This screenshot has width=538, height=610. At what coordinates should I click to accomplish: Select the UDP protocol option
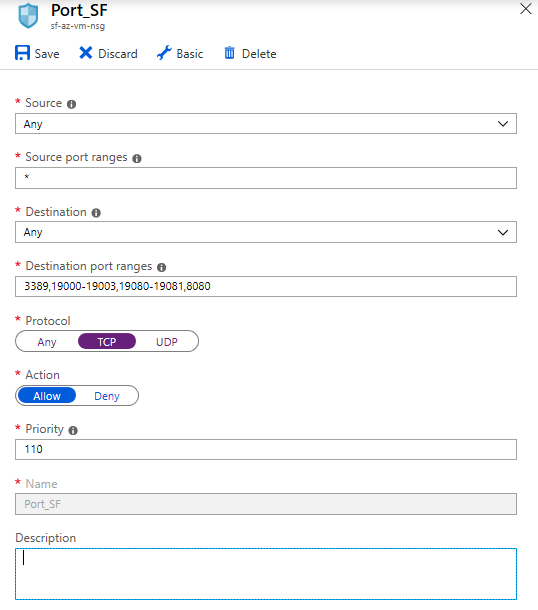pos(167,342)
